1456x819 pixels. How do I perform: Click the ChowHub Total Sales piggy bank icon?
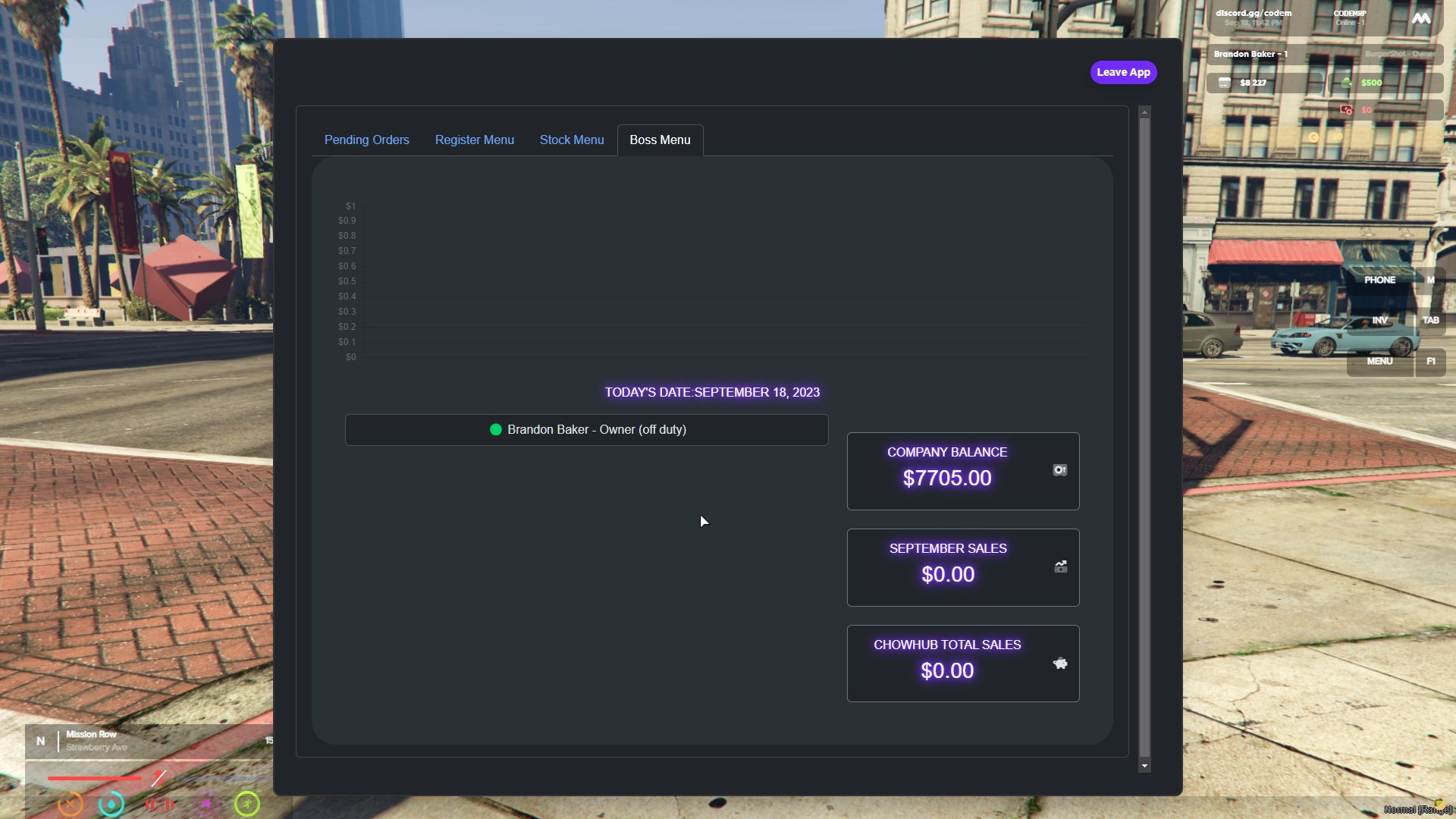click(x=1060, y=664)
